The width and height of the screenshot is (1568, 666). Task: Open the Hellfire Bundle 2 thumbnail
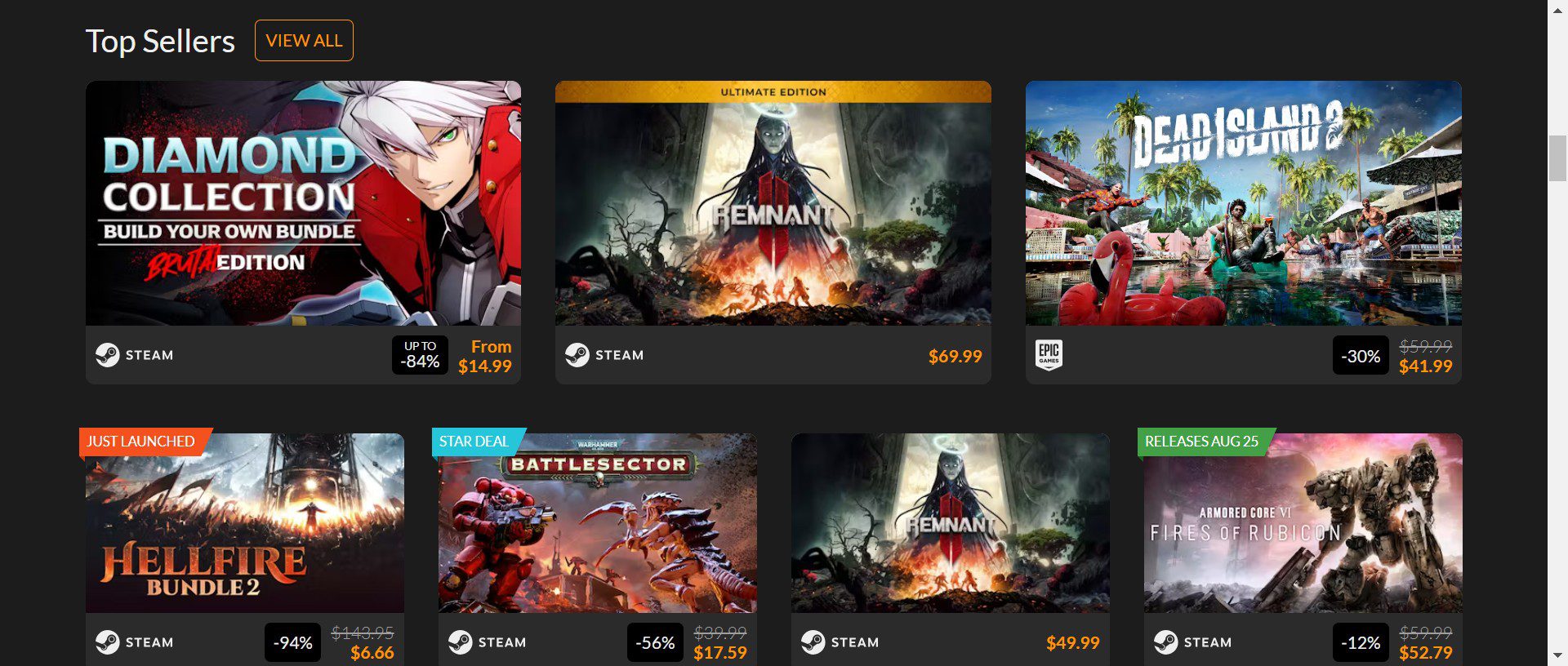pos(245,523)
